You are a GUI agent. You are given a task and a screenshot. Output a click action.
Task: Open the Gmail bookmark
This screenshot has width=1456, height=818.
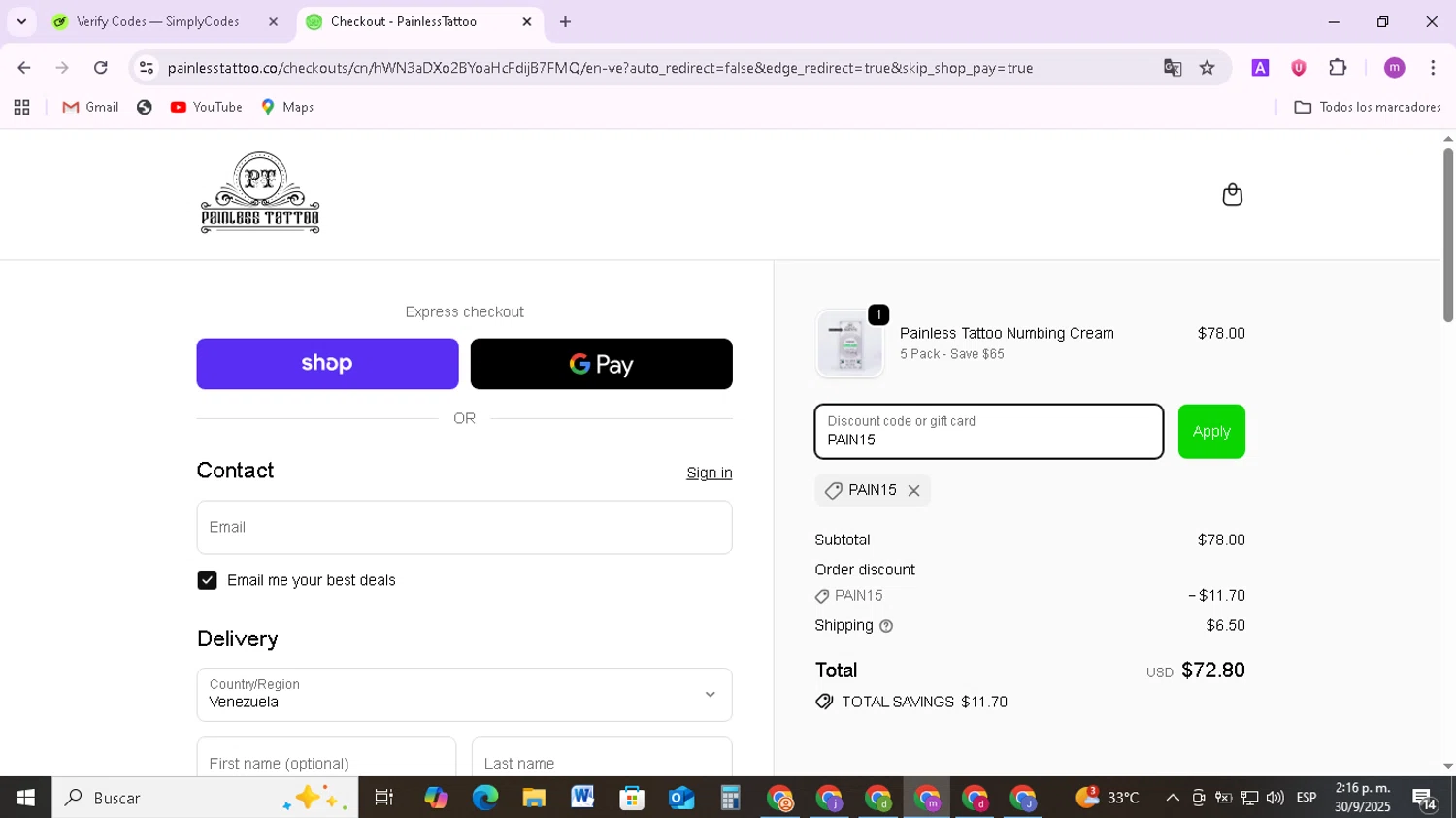[x=90, y=108]
